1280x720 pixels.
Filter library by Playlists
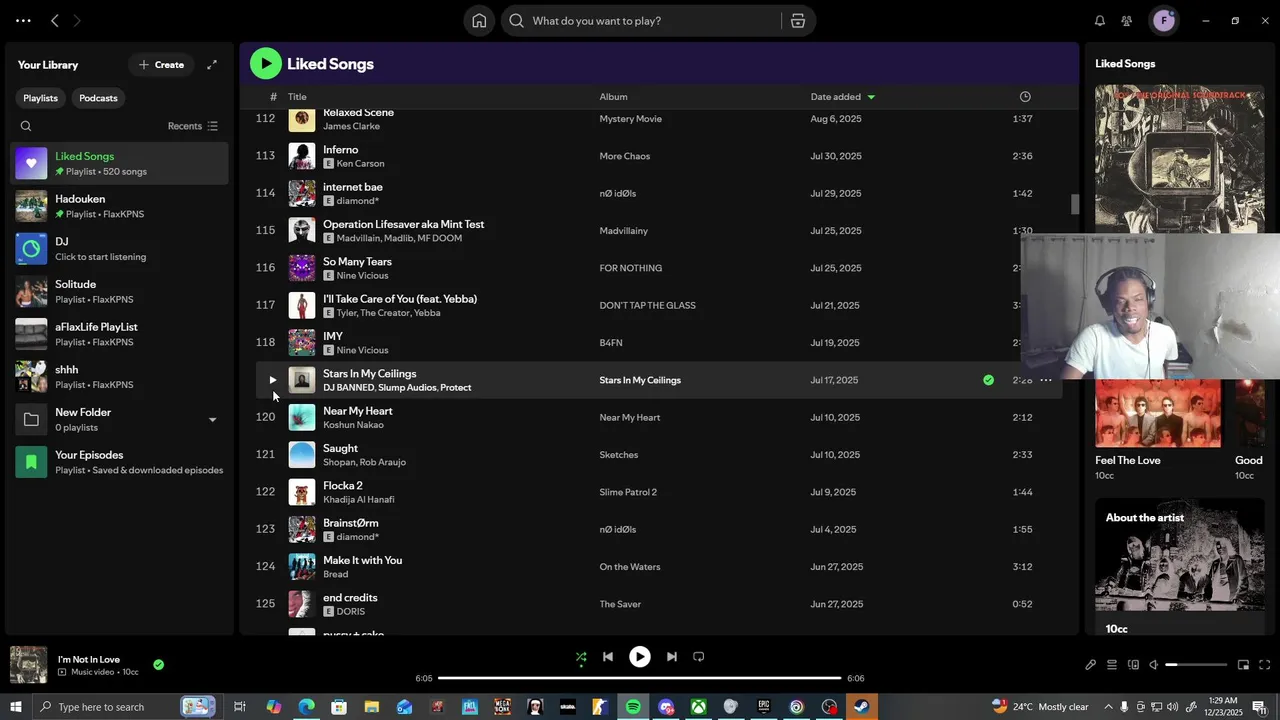pyautogui.click(x=41, y=98)
